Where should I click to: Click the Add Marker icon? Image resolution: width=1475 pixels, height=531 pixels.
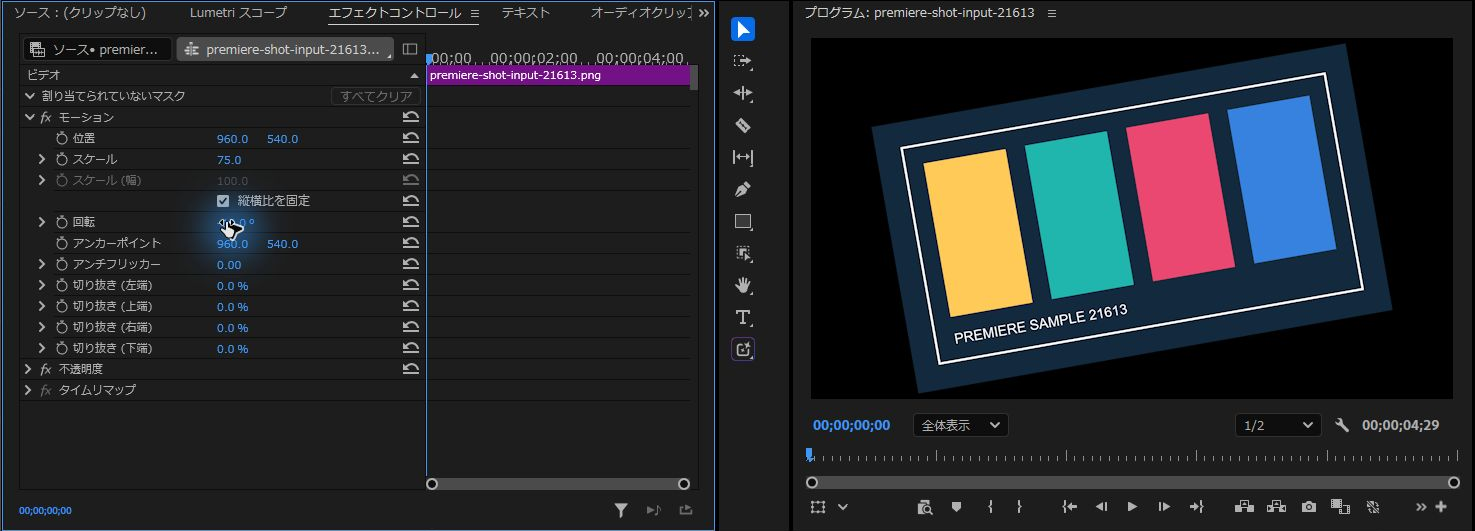point(956,507)
